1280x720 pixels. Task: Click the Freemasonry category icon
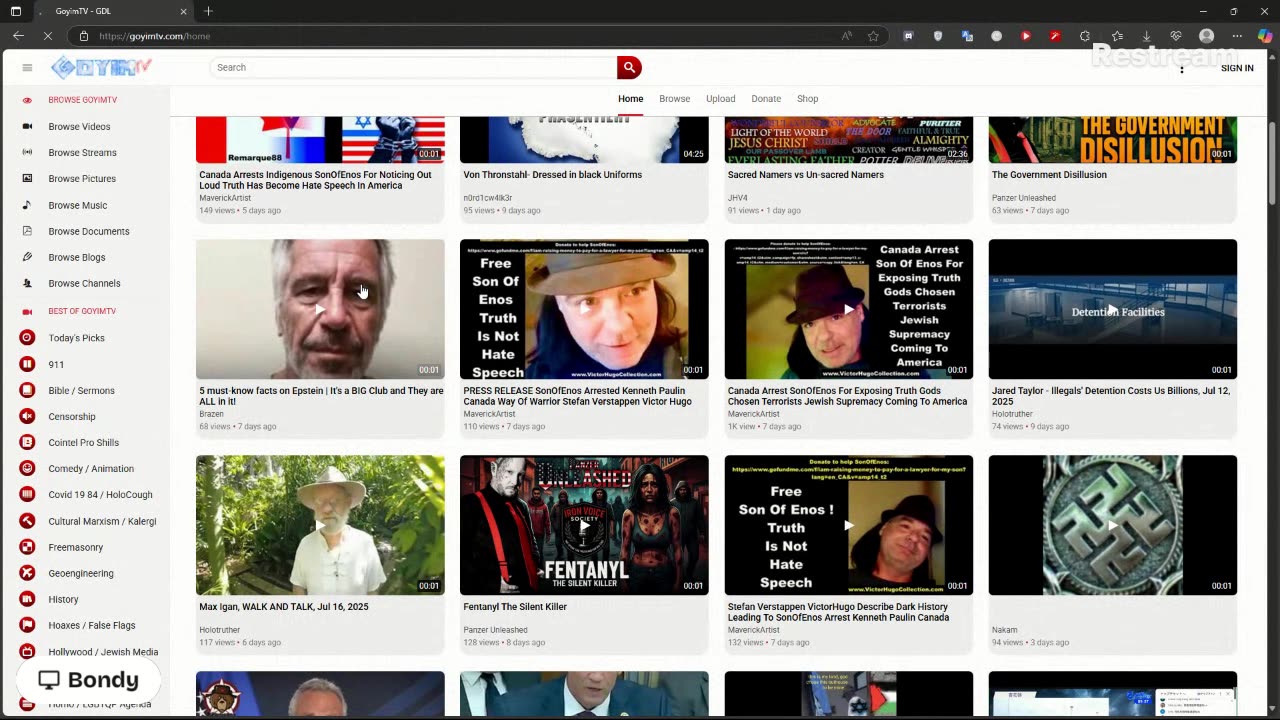(27, 547)
